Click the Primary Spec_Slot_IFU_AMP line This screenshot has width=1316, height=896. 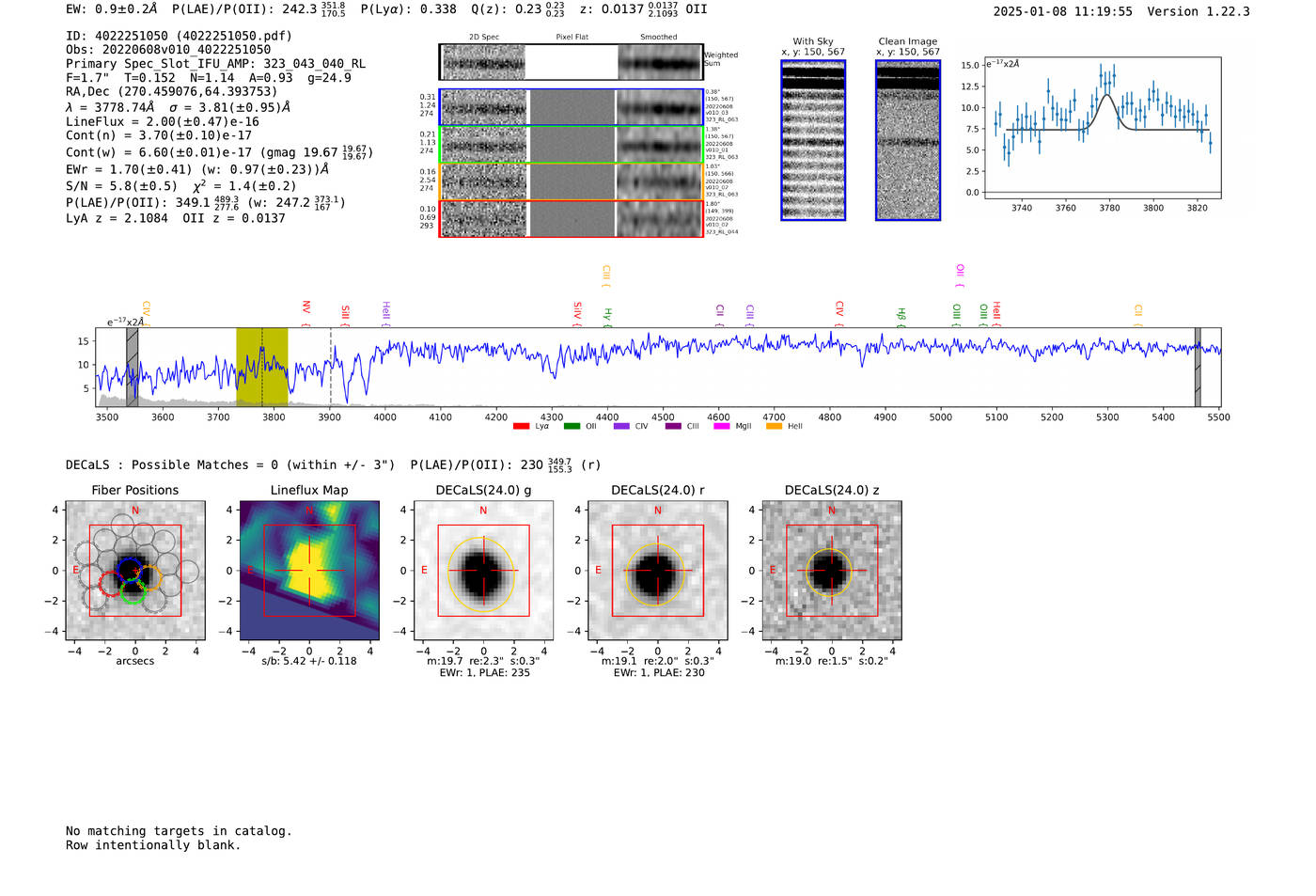215,64
